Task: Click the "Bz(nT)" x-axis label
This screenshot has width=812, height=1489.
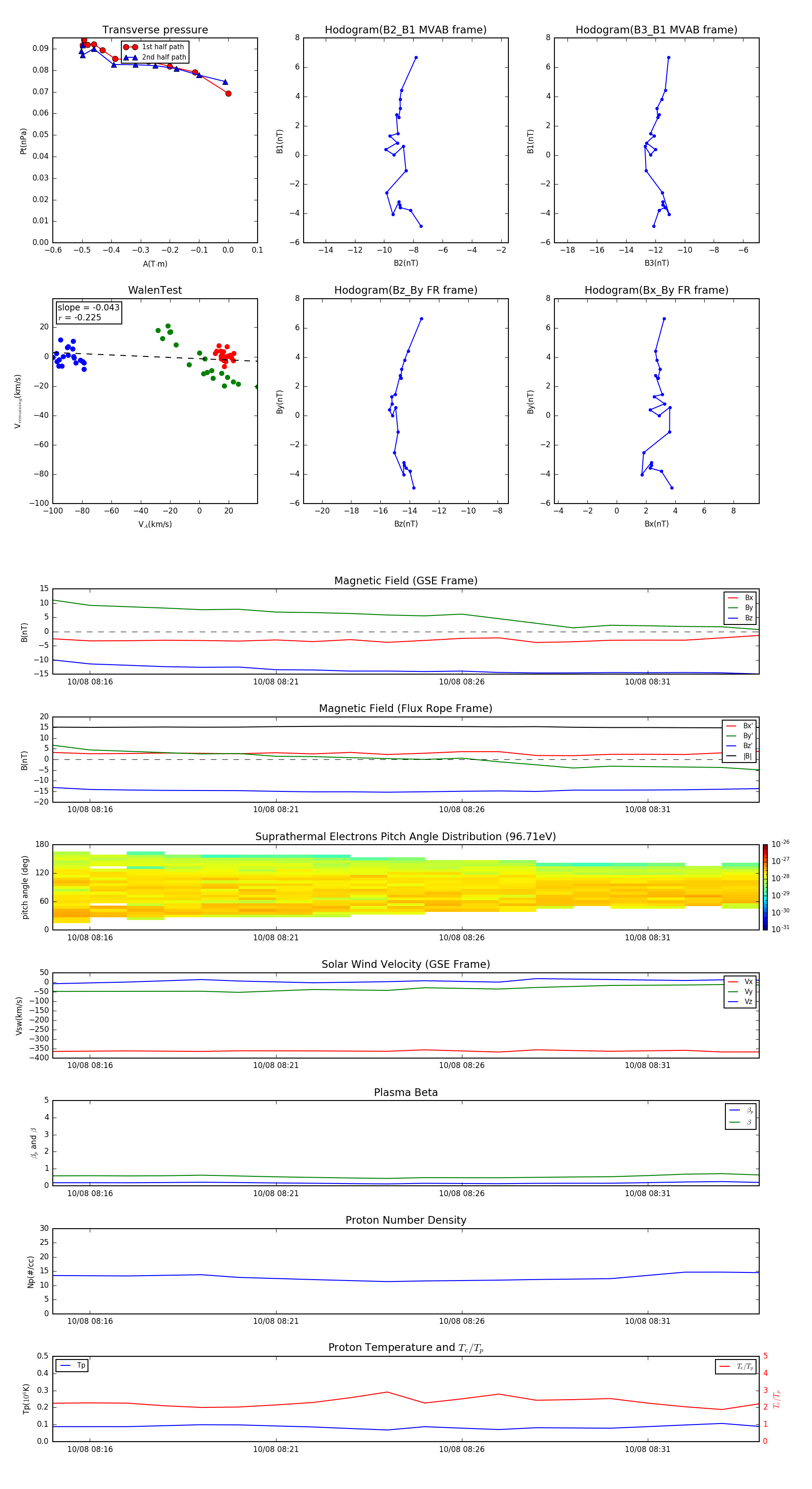Action: point(406,524)
